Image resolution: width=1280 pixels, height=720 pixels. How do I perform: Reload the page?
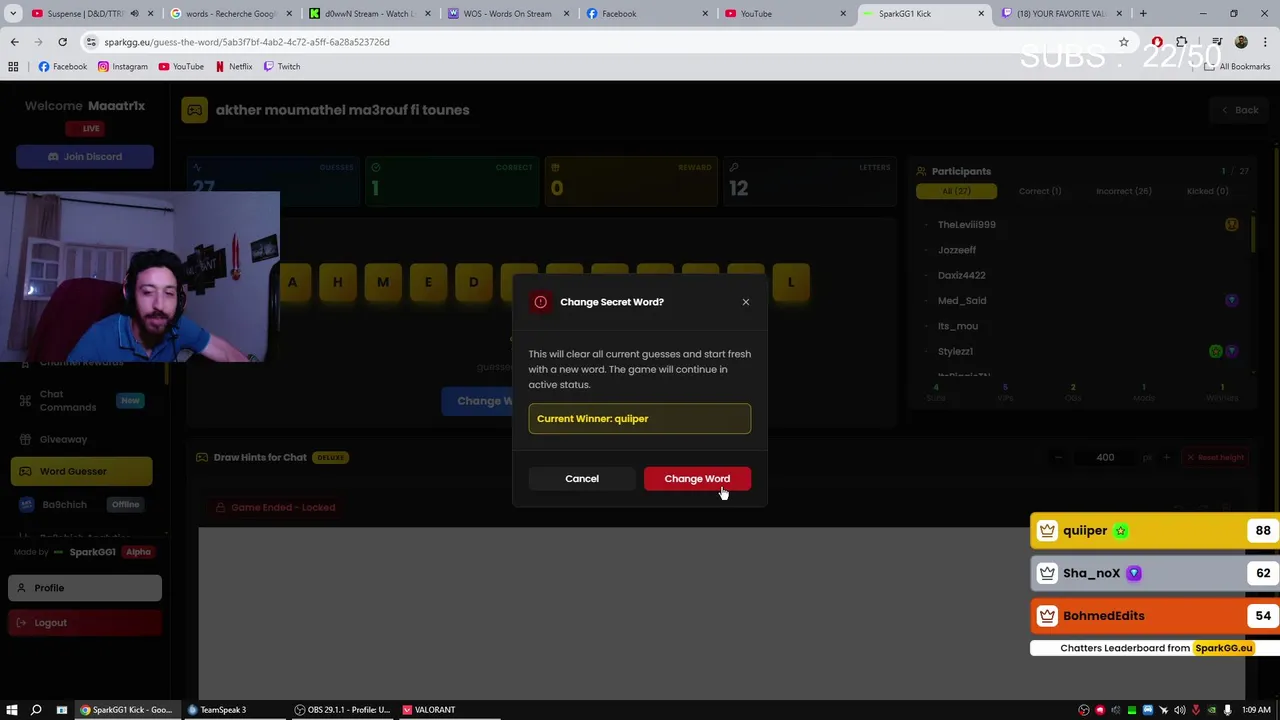62,42
